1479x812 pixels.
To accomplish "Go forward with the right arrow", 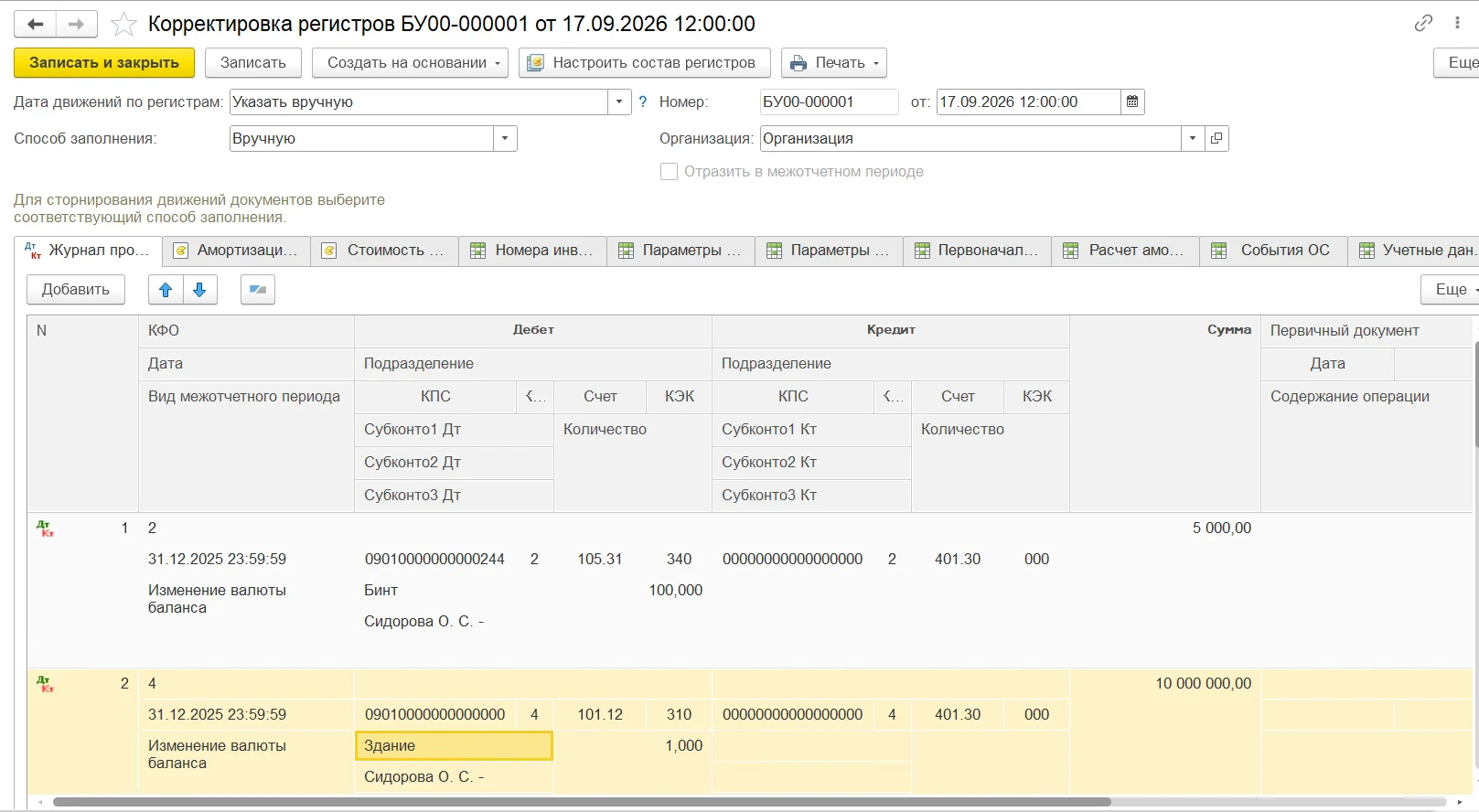I will (x=77, y=24).
